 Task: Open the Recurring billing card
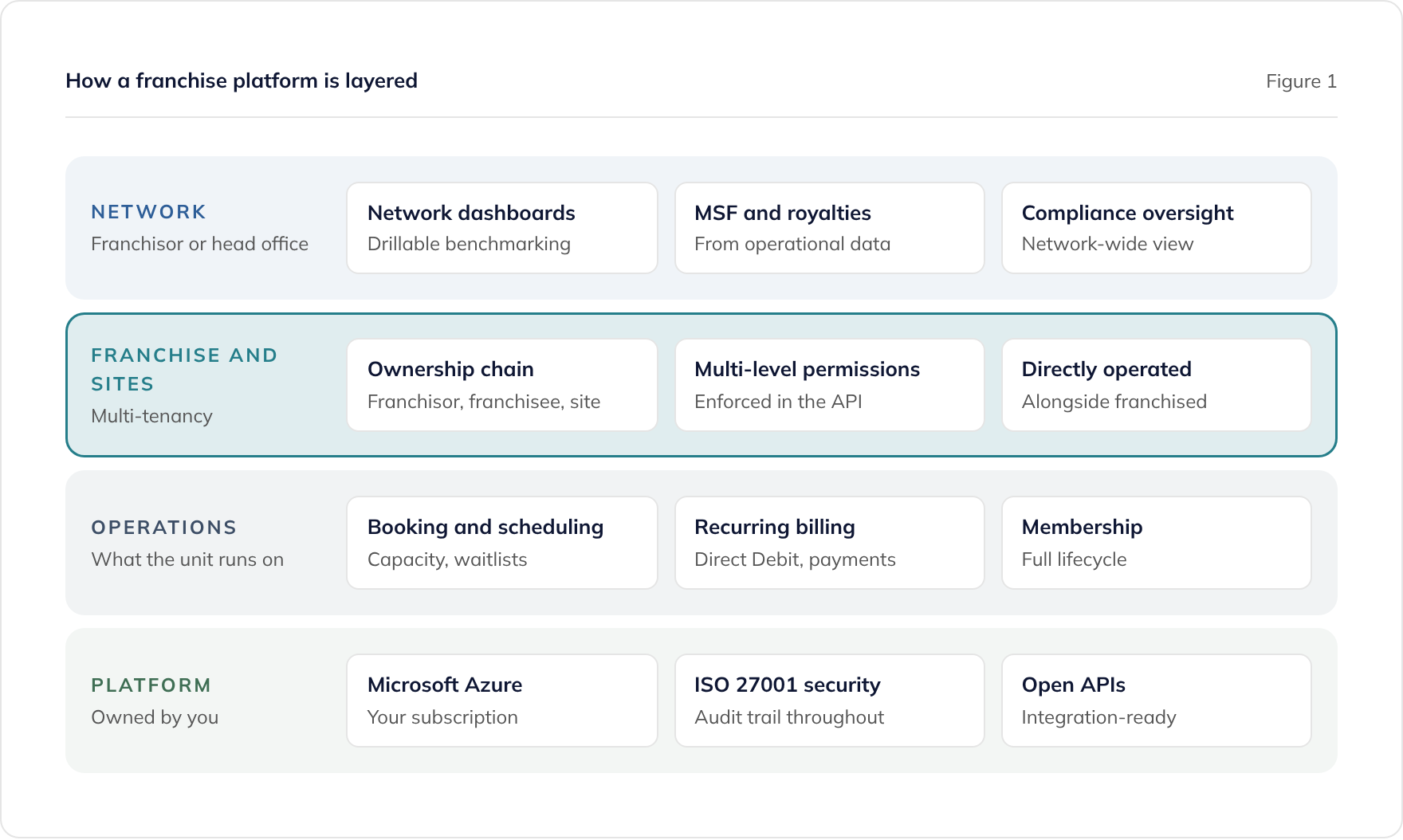pyautogui.click(x=830, y=543)
